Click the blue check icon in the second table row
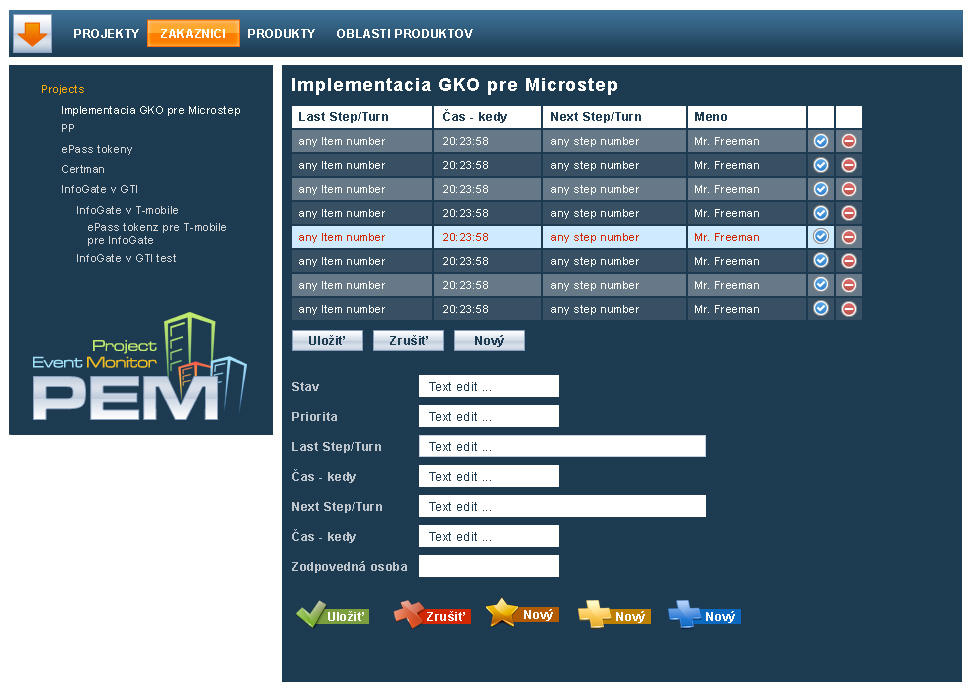The image size is (975, 691). 821,165
